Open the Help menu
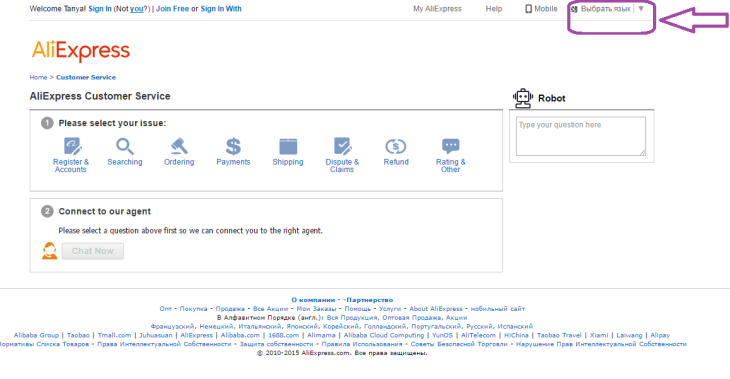 493,9
